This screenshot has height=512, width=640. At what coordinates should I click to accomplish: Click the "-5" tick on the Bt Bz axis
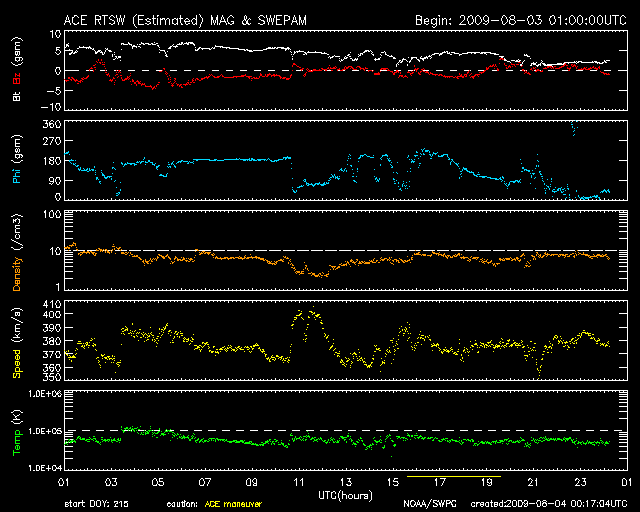pos(54,90)
